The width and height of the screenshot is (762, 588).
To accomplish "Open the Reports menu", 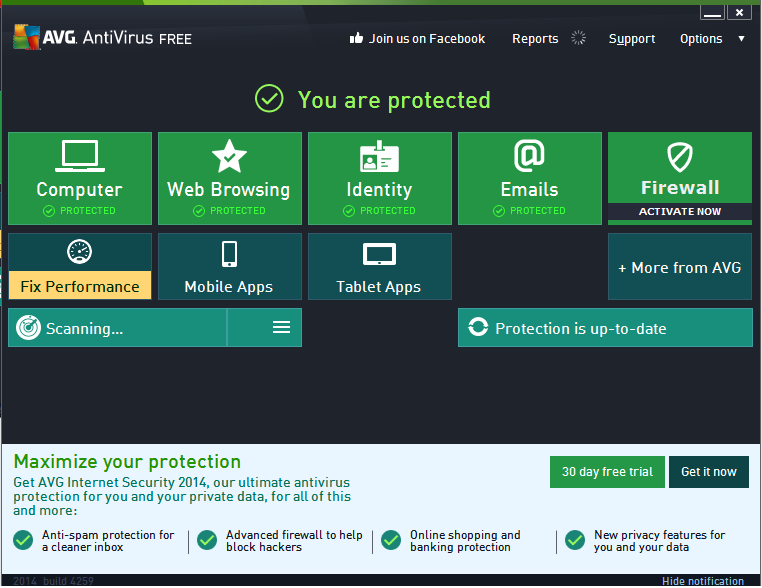I will [x=535, y=39].
